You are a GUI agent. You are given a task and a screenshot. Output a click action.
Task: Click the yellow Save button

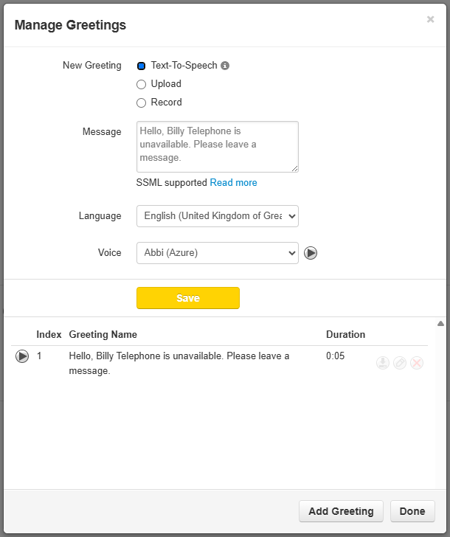click(x=188, y=298)
